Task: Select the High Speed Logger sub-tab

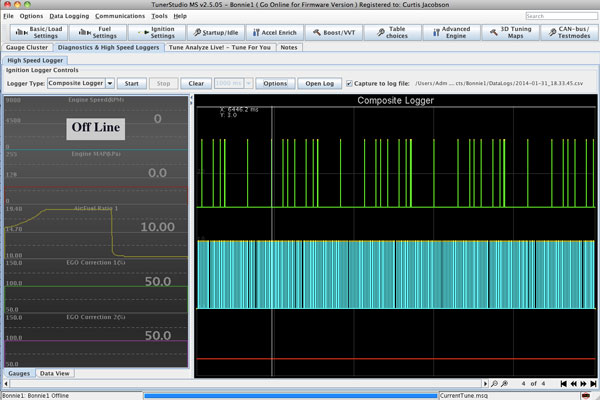Action: (x=35, y=60)
